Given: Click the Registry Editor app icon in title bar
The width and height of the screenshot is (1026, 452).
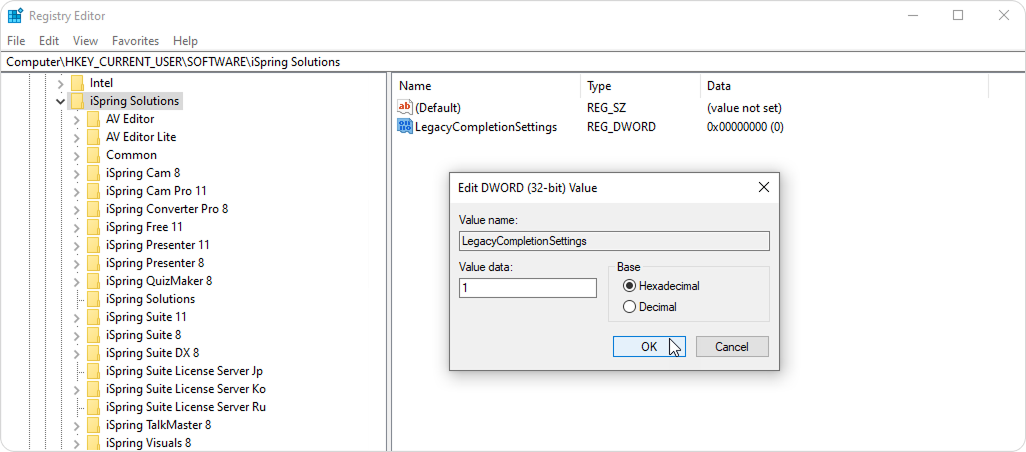Looking at the screenshot, I should point(16,16).
